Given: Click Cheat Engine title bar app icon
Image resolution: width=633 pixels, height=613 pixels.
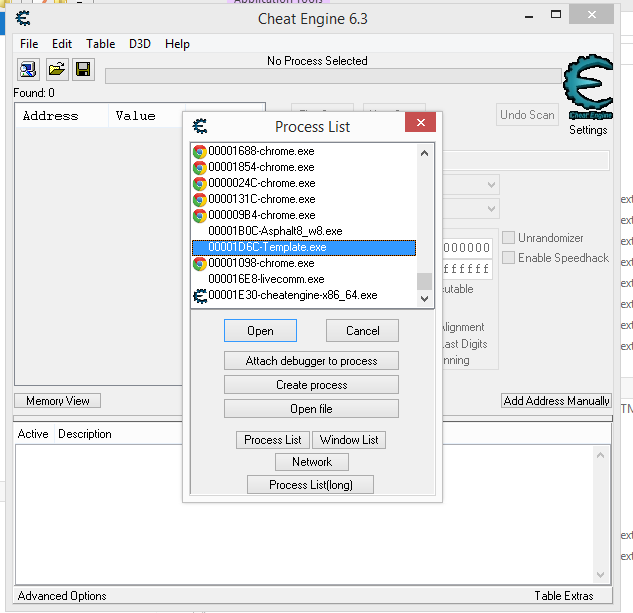Looking at the screenshot, I should tap(23, 18).
